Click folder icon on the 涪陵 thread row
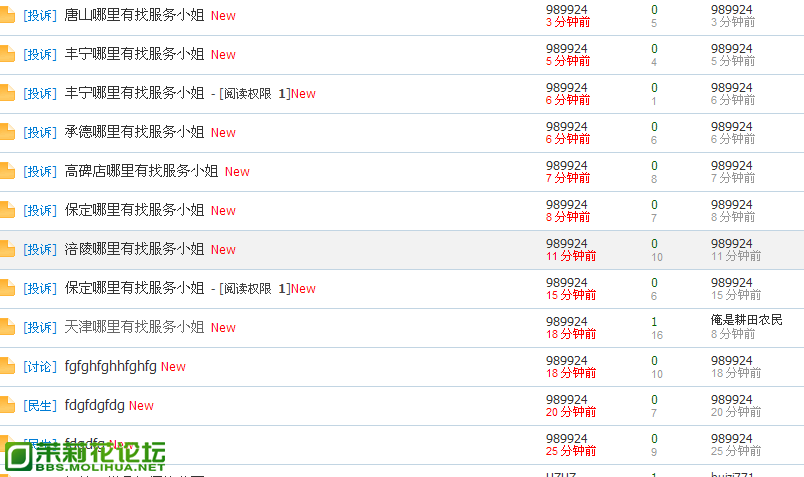Image resolution: width=804 pixels, height=477 pixels. pyautogui.click(x=7, y=249)
